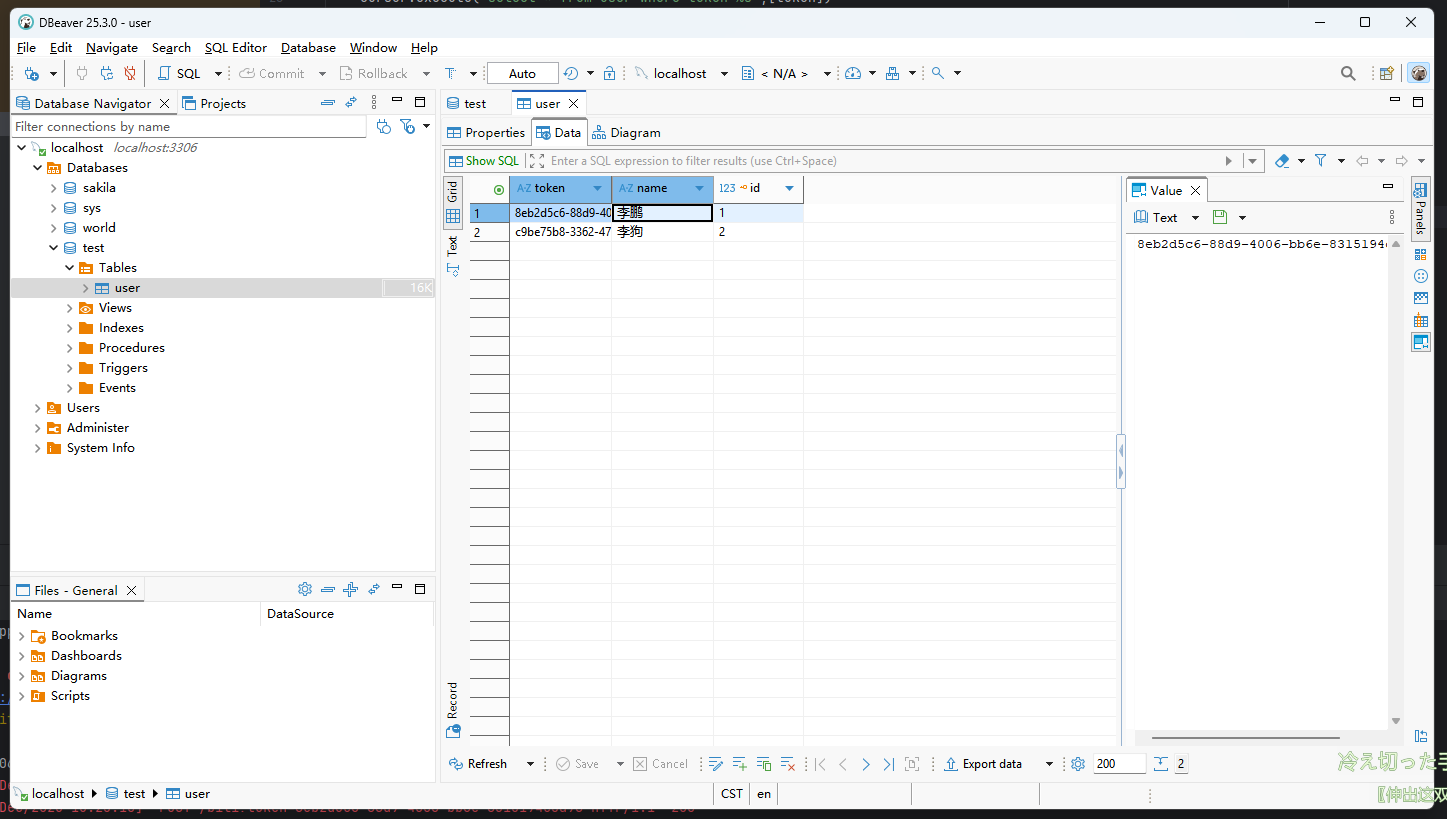Viewport: 1447px width, 819px height.
Task: Click the add row icon in bottom toolbar
Action: pyautogui.click(x=740, y=764)
